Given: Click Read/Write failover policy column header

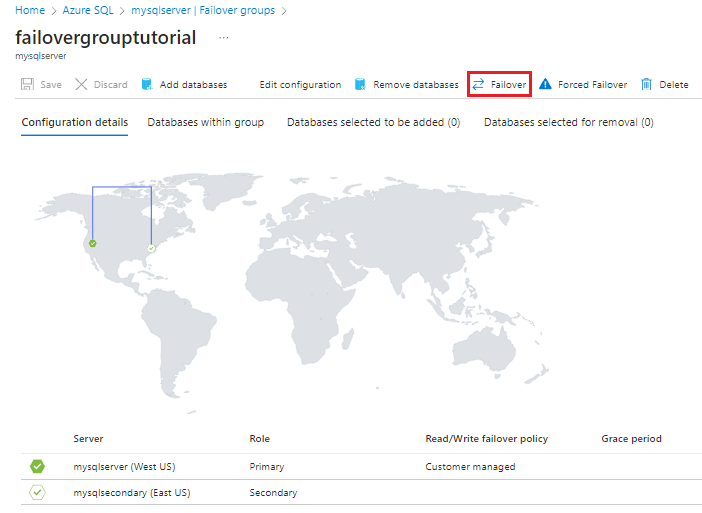Looking at the screenshot, I should 487,439.
